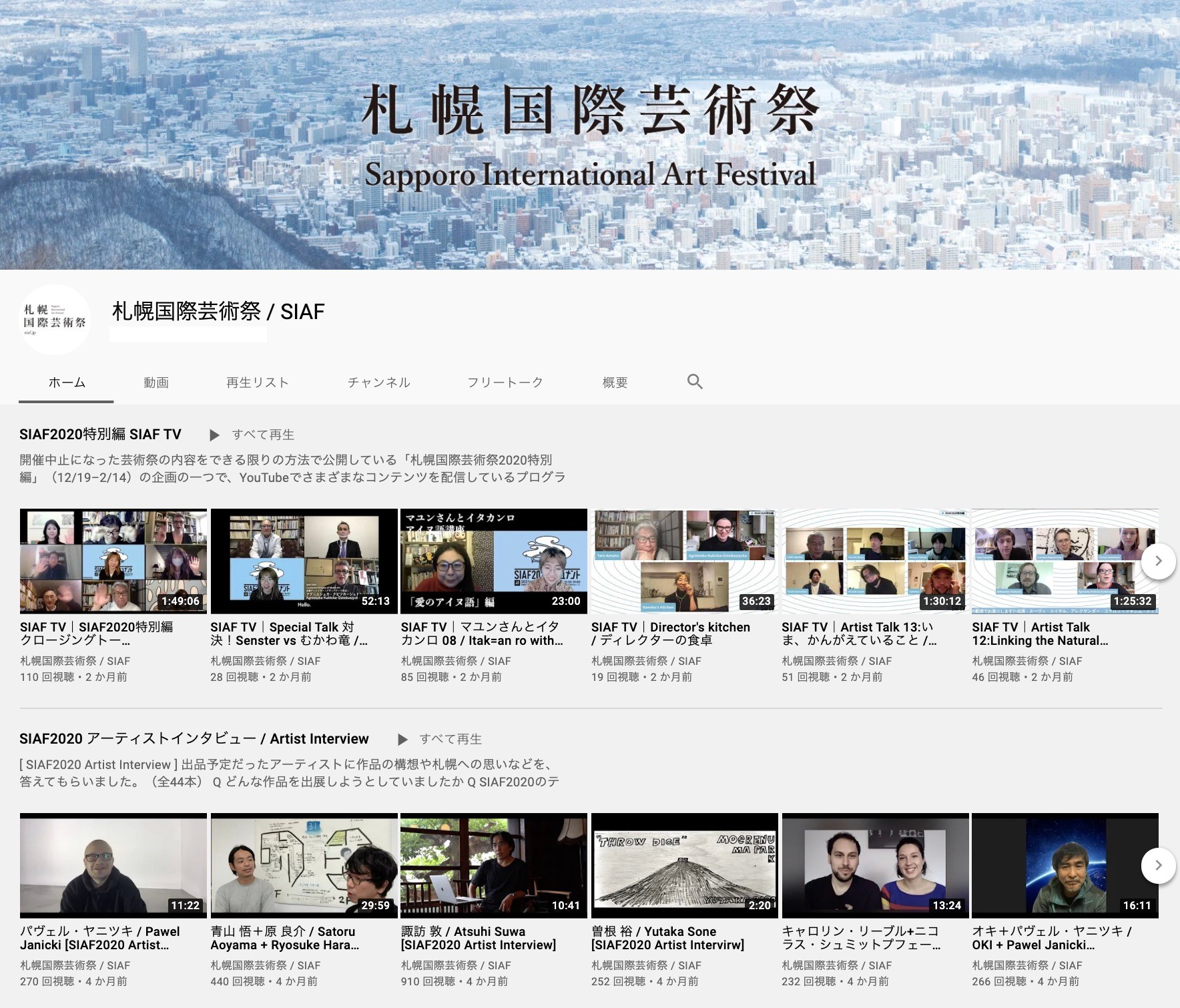Image resolution: width=1180 pixels, height=1008 pixels.
Task: Click the channel search magnifier icon
Action: [695, 382]
